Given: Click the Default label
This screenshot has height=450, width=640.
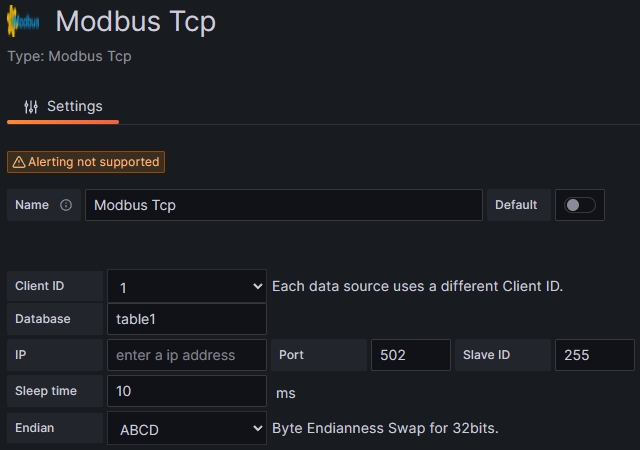Looking at the screenshot, I should (516, 205).
